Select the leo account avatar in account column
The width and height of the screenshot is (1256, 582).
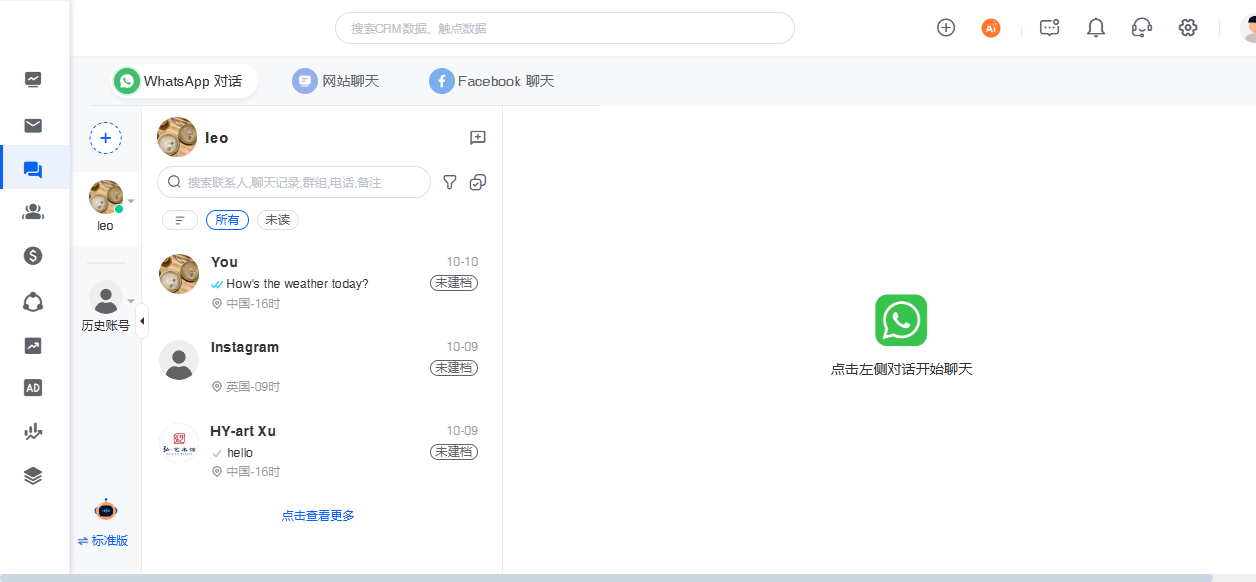[105, 197]
